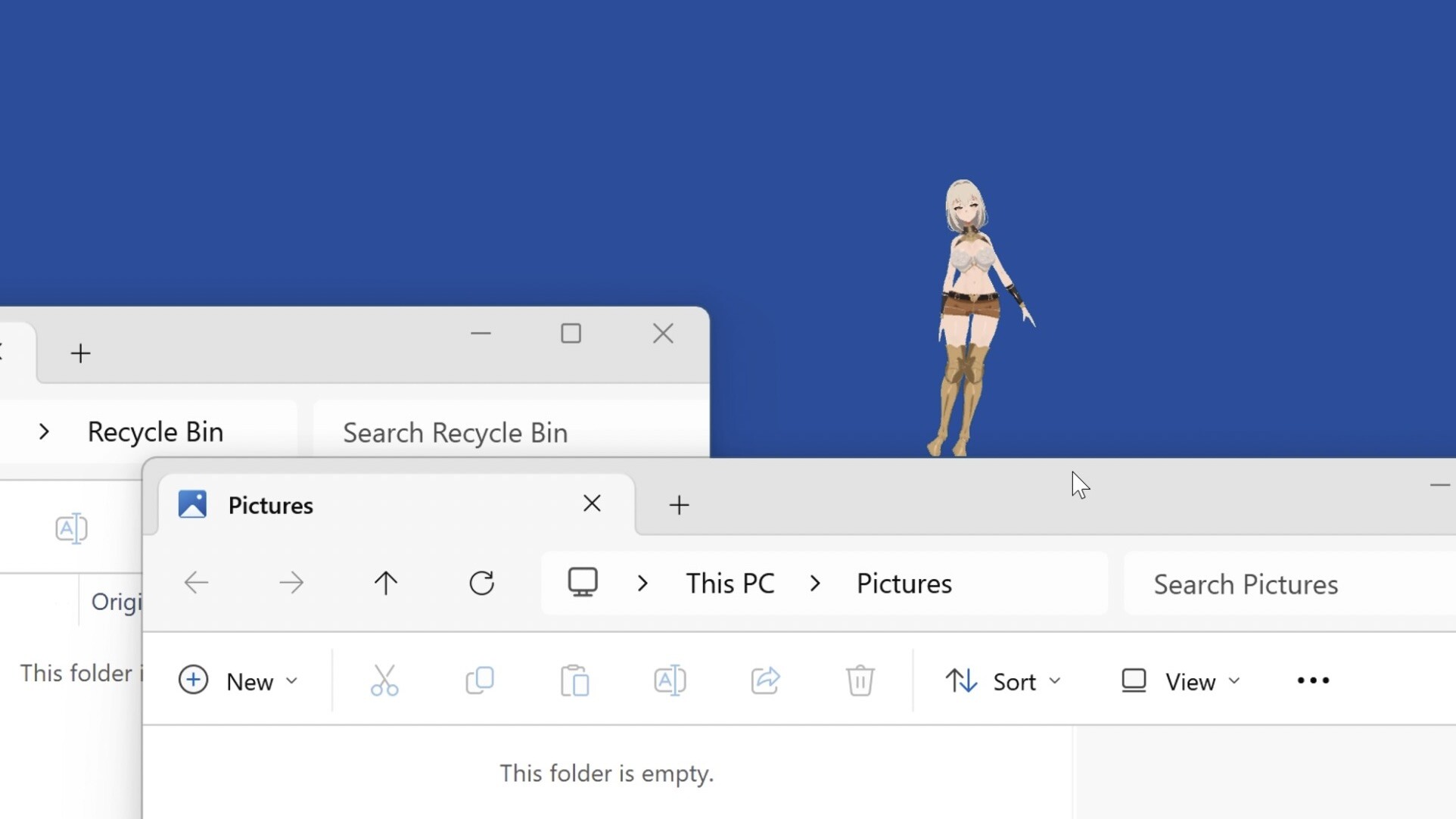
Task: Click This PC in the breadcrumb
Action: [729, 583]
